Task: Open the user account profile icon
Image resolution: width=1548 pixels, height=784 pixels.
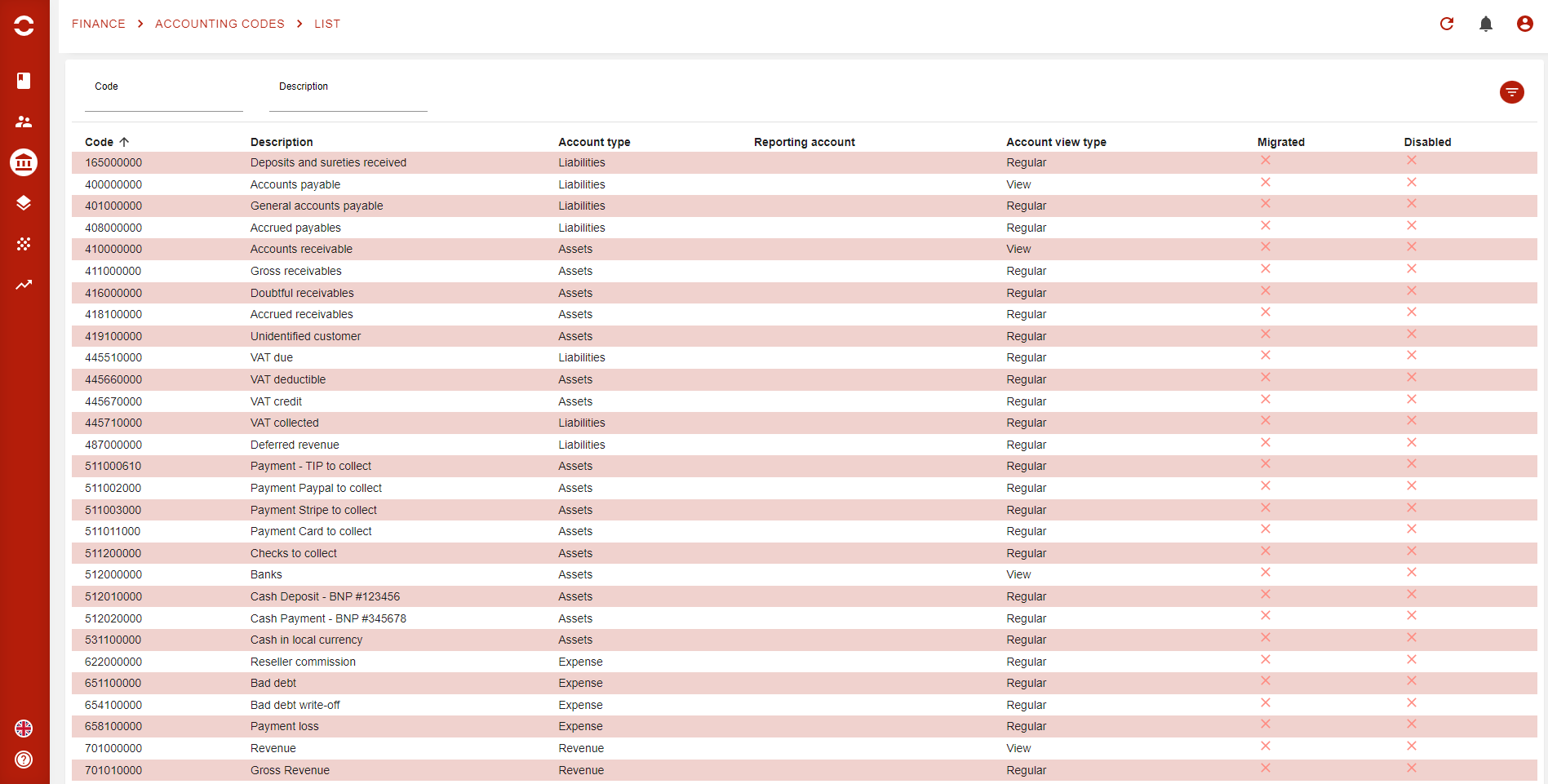Action: click(1524, 24)
